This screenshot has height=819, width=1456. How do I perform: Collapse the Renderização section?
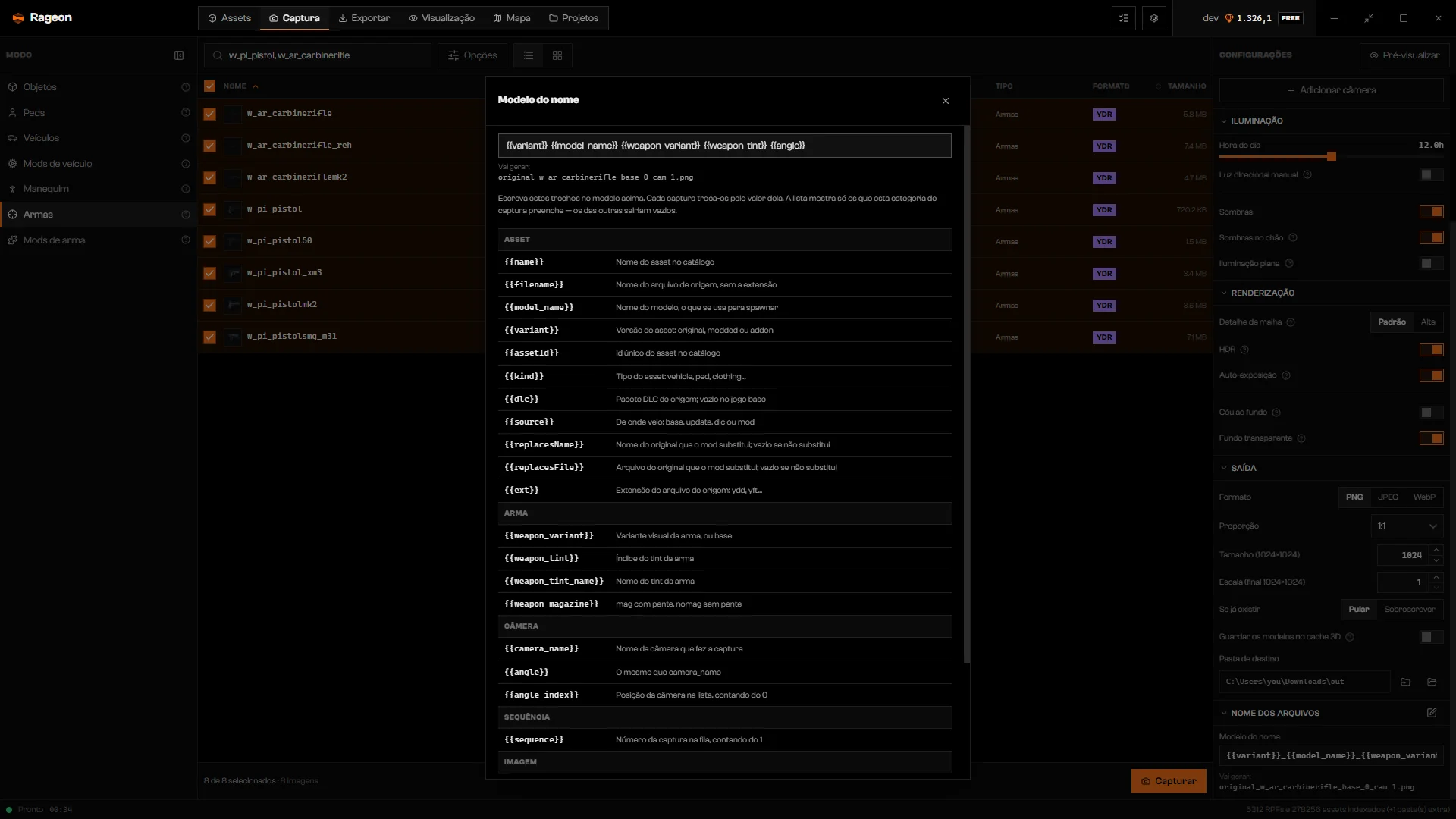pos(1263,293)
